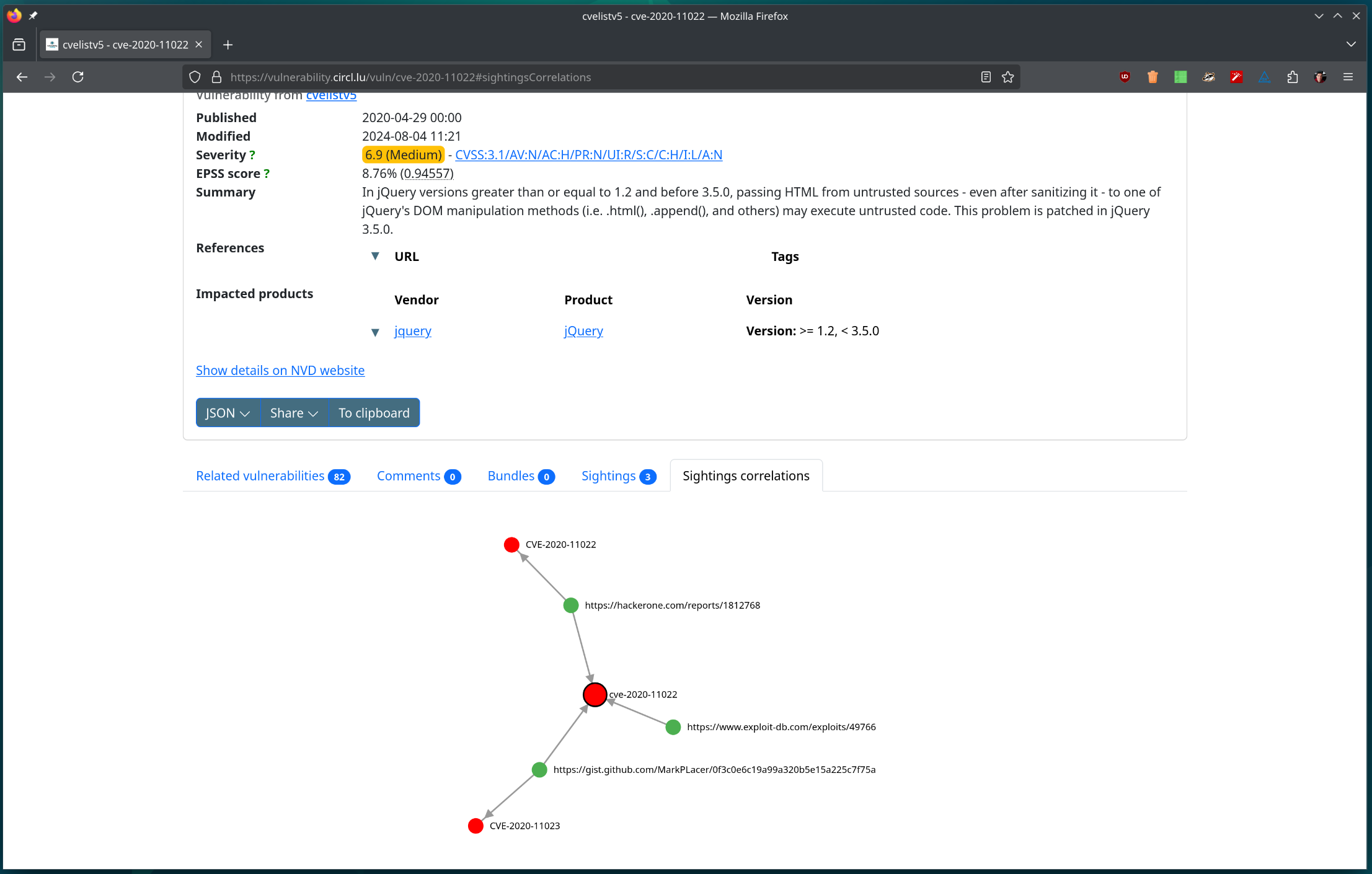1372x874 pixels.
Task: Expand the jquery vendor row triangle
Action: pos(374,330)
